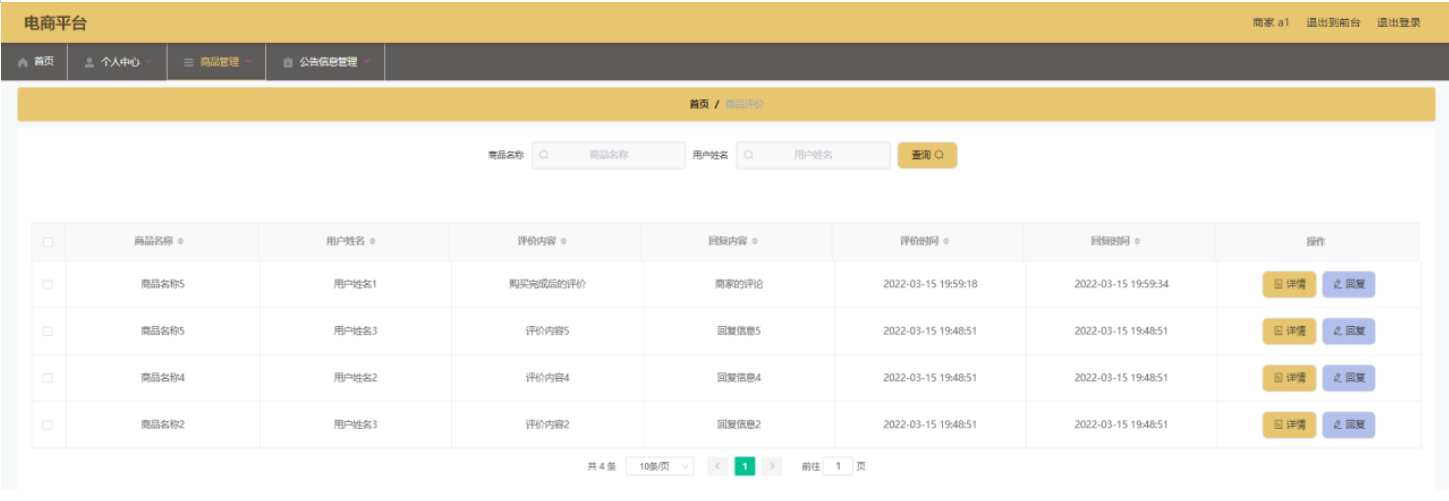Select page 1 in pagination

pyautogui.click(x=745, y=466)
